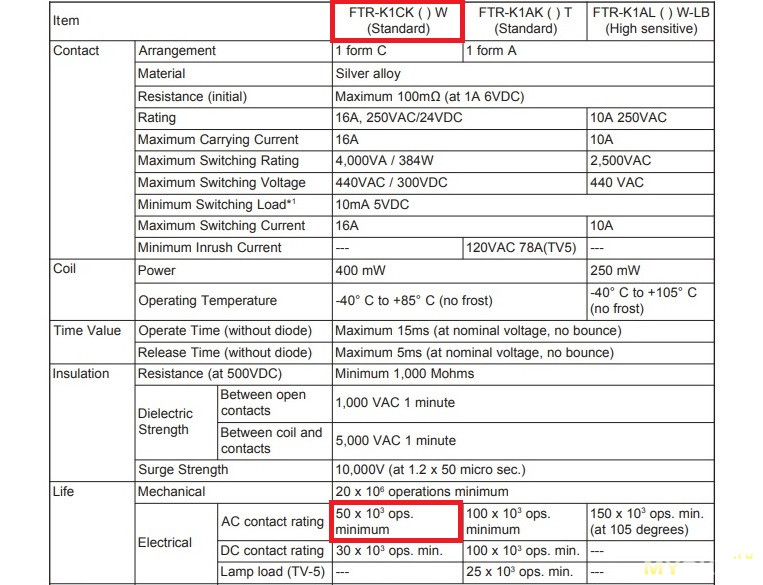Click the 'Life' category cell
The height and width of the screenshot is (585, 763).
click(x=92, y=532)
